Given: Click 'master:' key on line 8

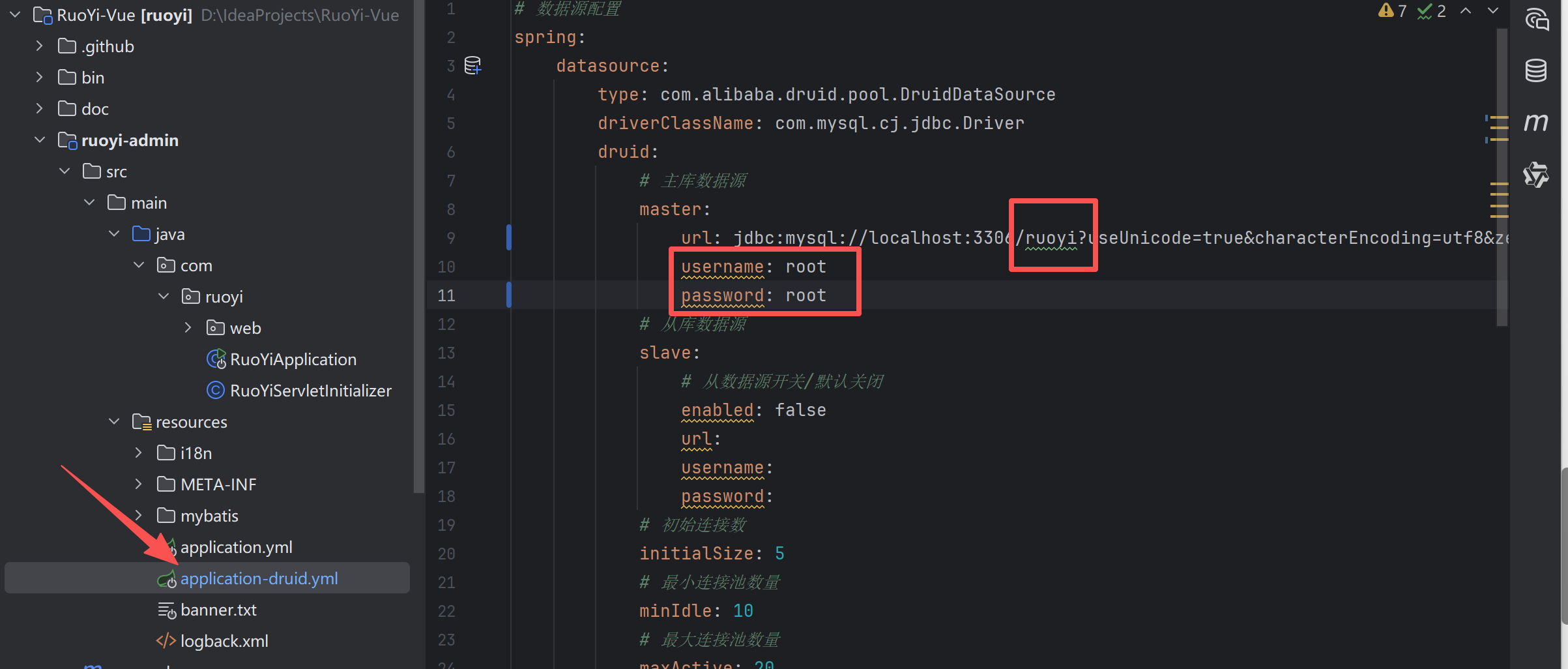Looking at the screenshot, I should 675,209.
